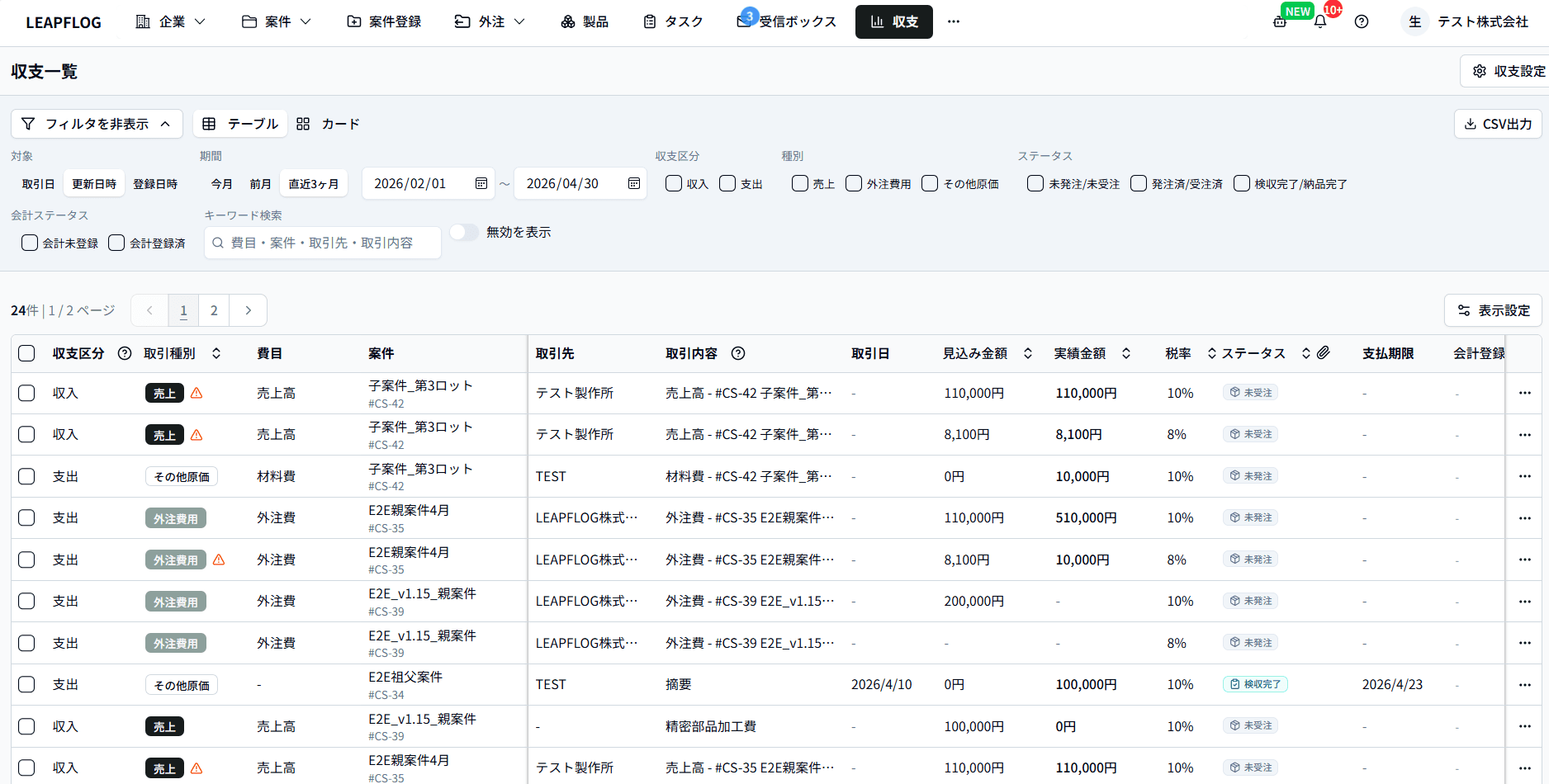Click warning triangle in first 売上 row
Image resolution: width=1549 pixels, height=784 pixels.
pos(197,394)
